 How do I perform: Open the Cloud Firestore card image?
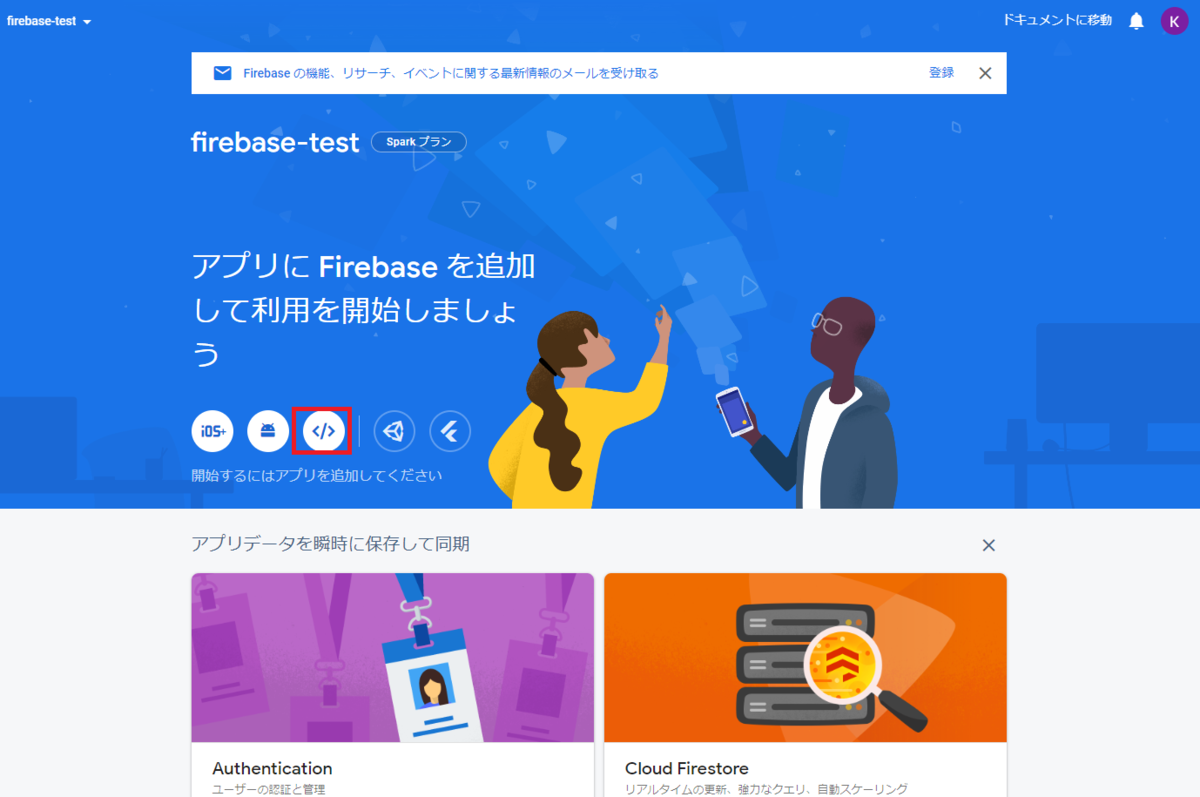click(805, 658)
